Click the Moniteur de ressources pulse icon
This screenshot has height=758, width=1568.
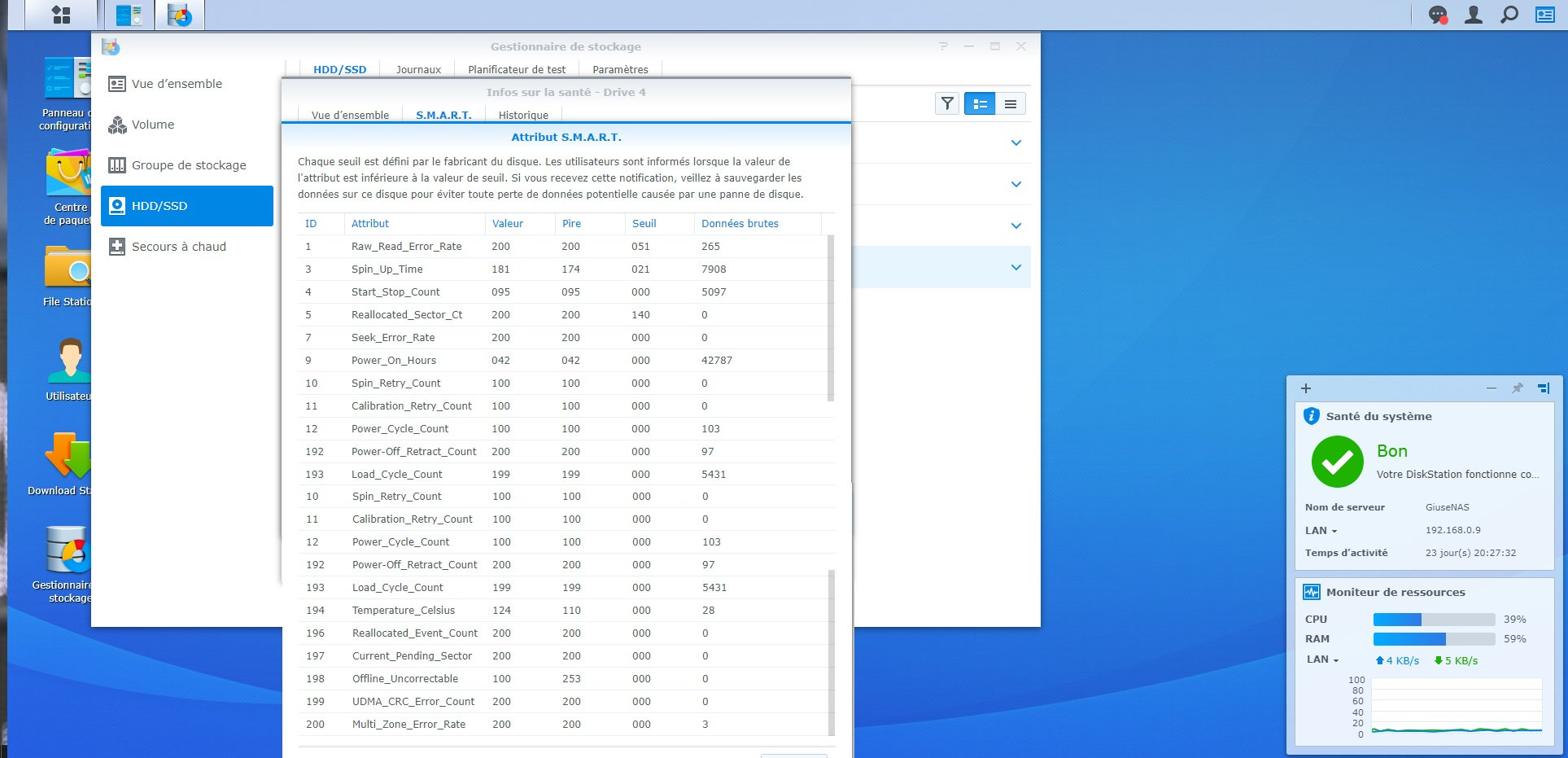(x=1311, y=592)
